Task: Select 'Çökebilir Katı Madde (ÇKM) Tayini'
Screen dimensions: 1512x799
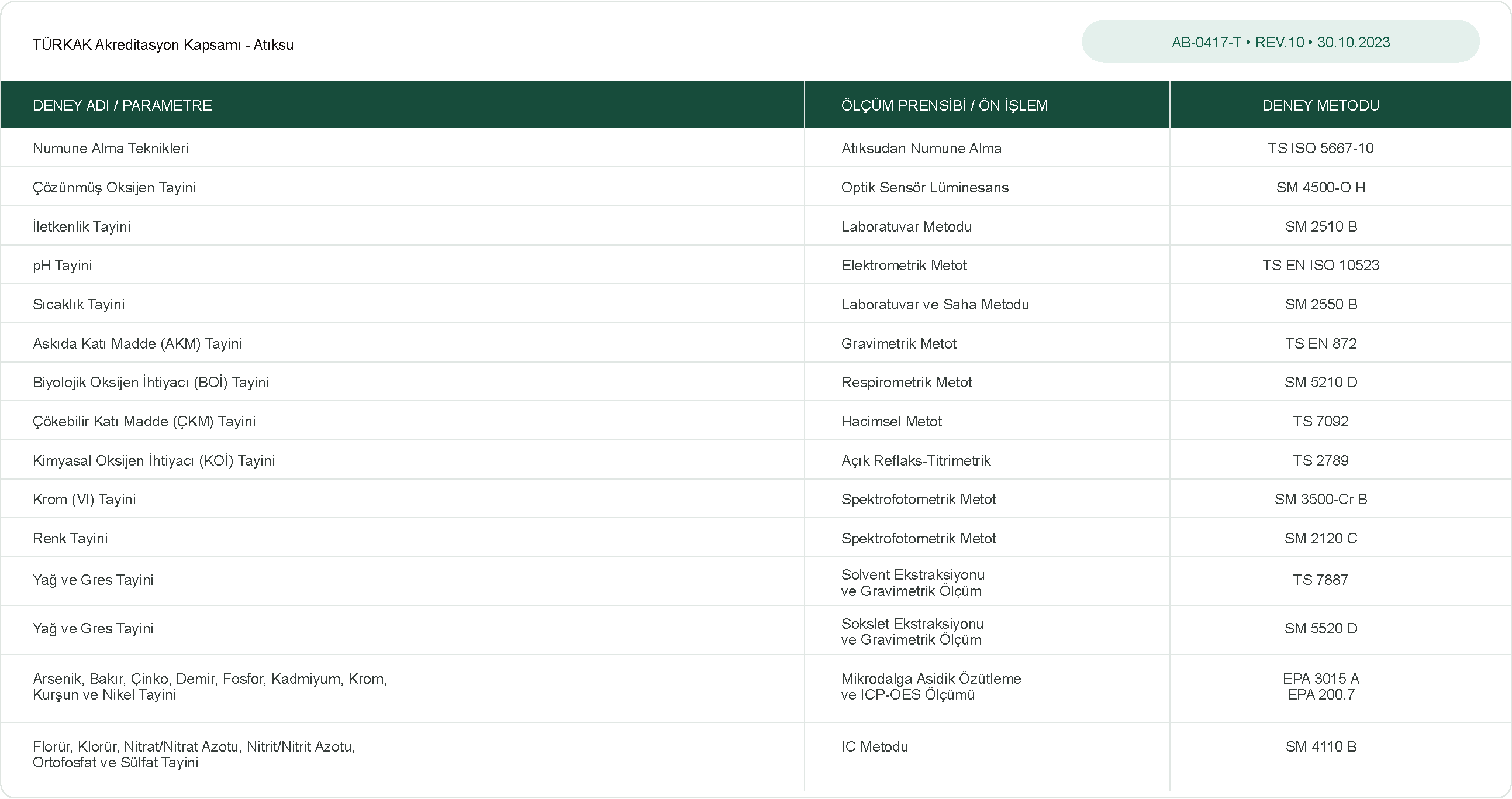Action: coord(144,422)
